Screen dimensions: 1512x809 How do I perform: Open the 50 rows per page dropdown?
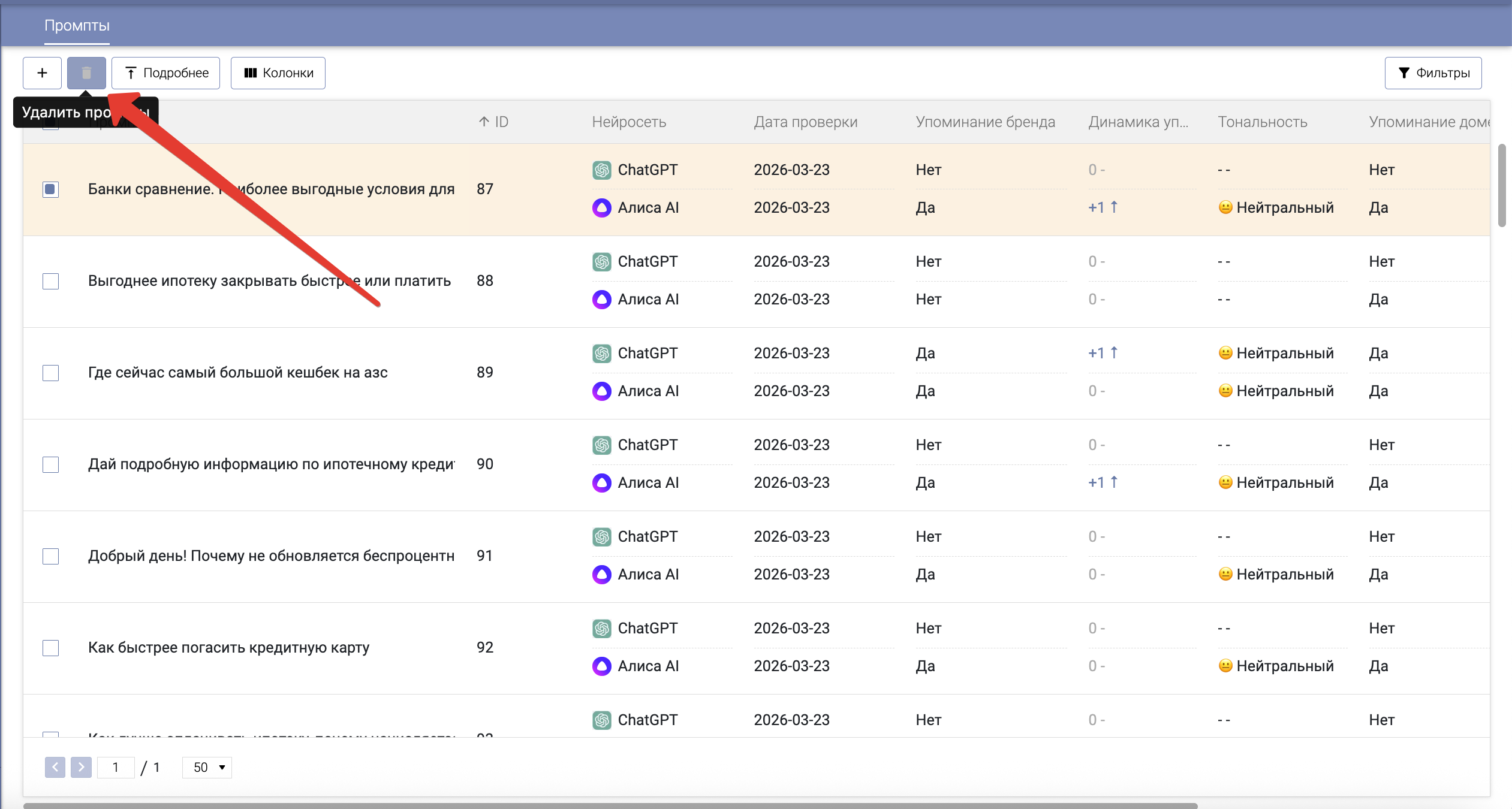tap(207, 767)
